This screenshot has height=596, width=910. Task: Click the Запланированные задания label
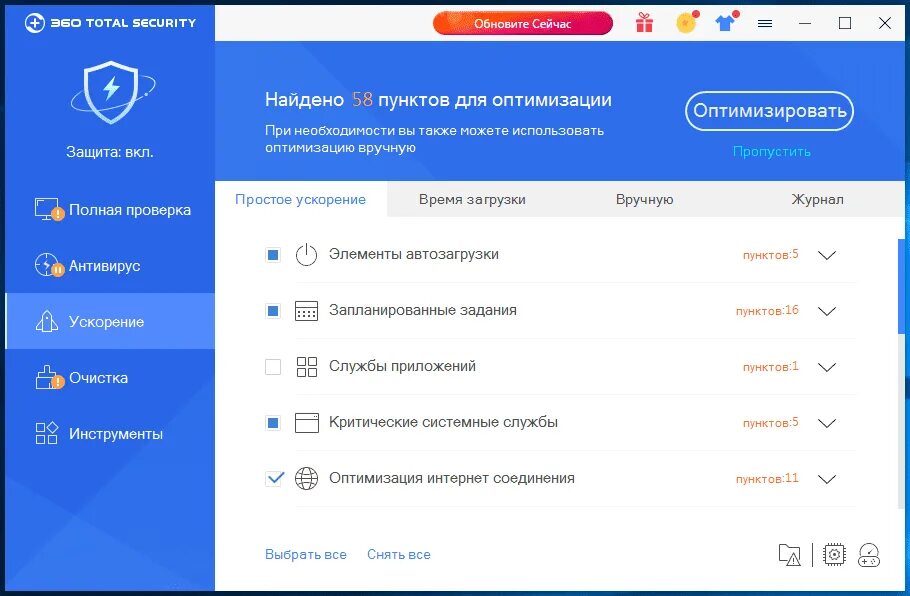pos(422,310)
